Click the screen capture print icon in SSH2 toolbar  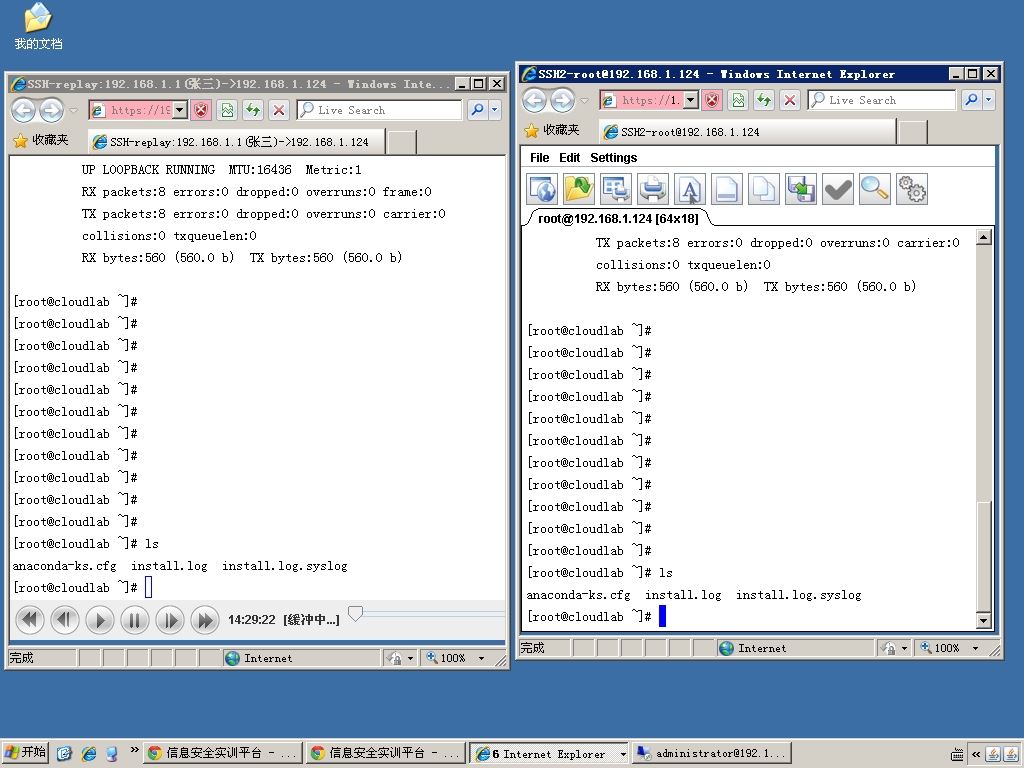(616, 189)
